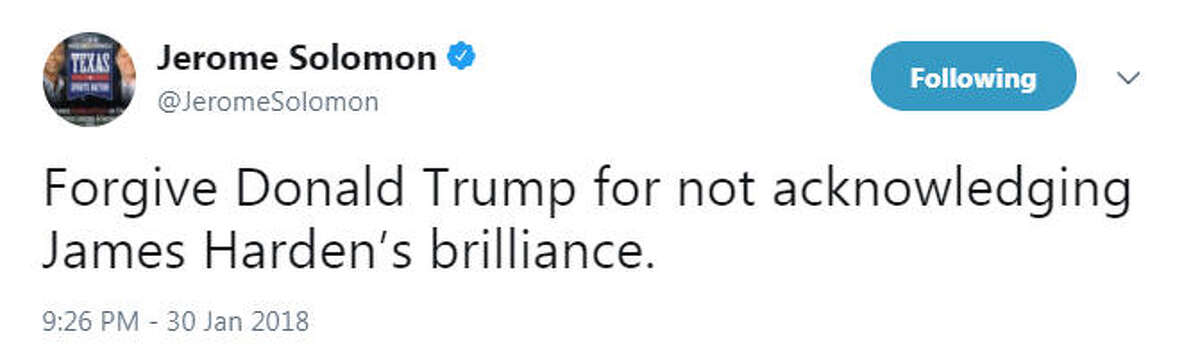This screenshot has height=363, width=1200.
Task: Click the round profile photo of author
Action: [89, 80]
